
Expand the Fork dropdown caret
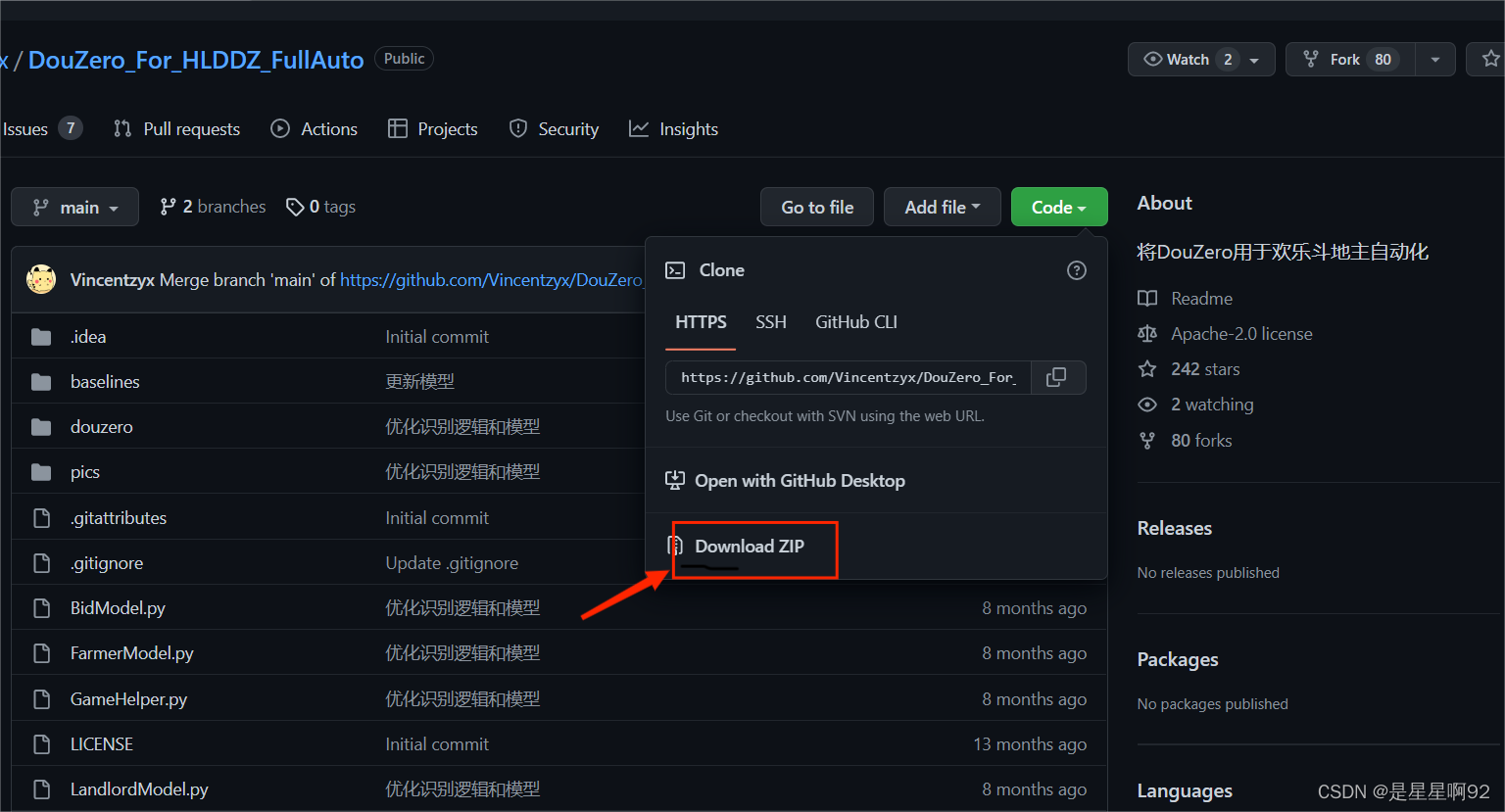1435,59
